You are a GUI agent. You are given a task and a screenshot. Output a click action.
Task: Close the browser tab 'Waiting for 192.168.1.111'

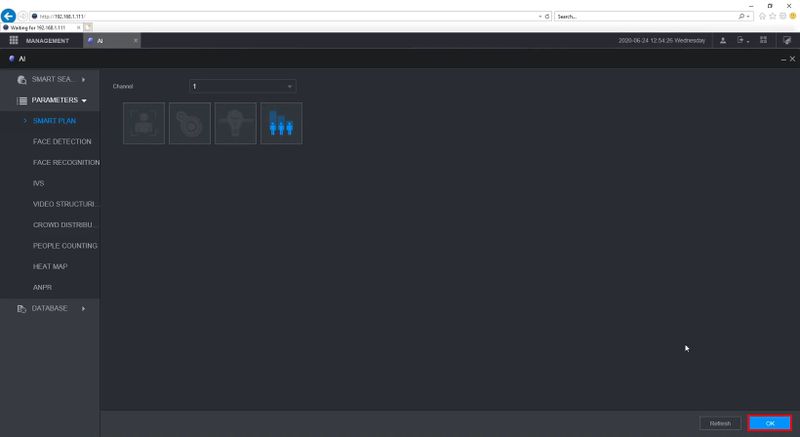pos(79,28)
